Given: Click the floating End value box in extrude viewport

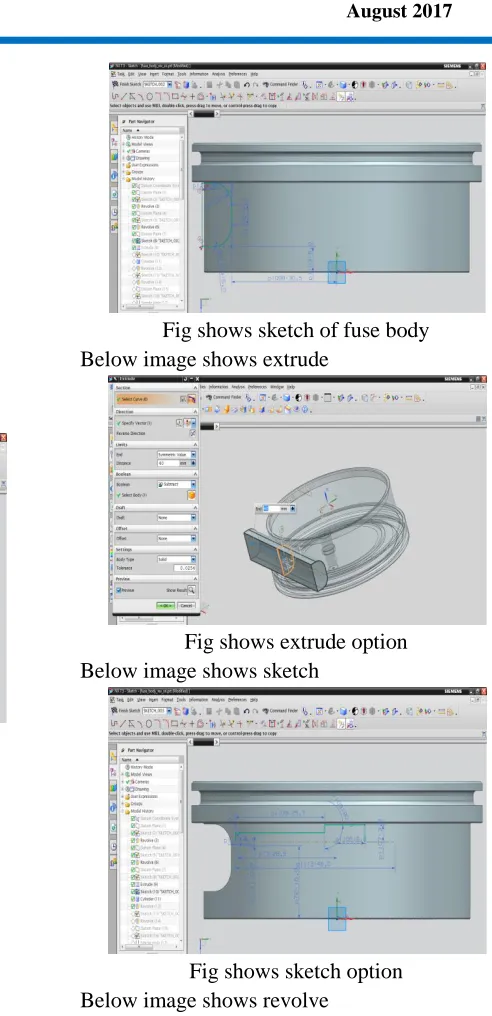Looking at the screenshot, I should [x=272, y=509].
